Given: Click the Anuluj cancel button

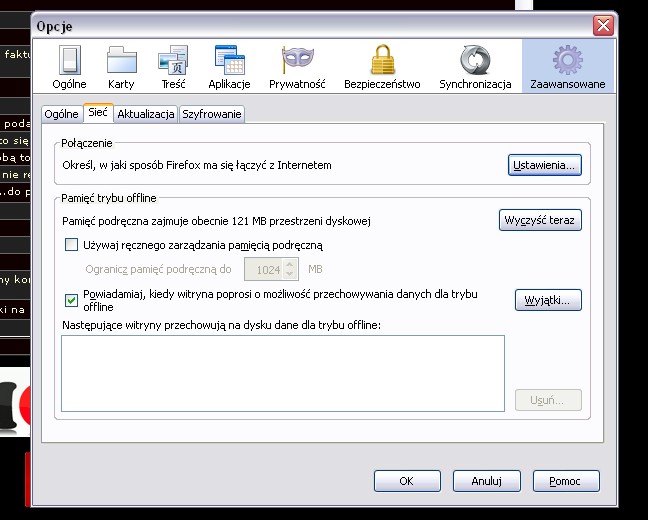Looking at the screenshot, I should pos(486,481).
